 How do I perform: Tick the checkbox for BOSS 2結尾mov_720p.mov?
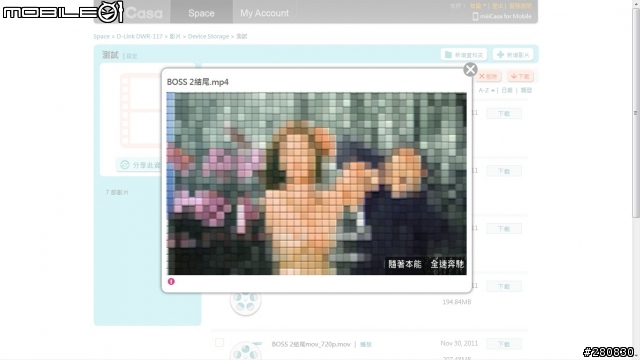(219, 342)
